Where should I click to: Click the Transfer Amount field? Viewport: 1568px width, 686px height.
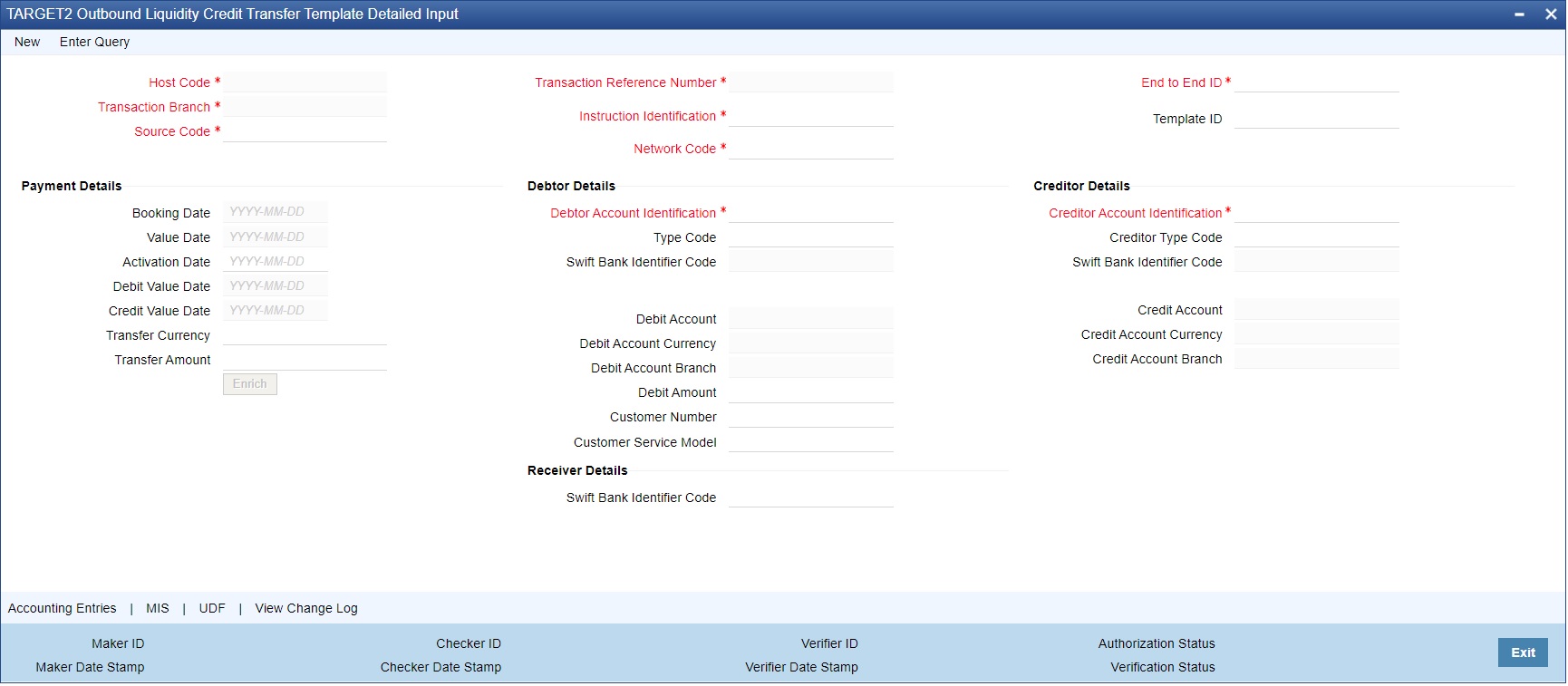(305, 360)
